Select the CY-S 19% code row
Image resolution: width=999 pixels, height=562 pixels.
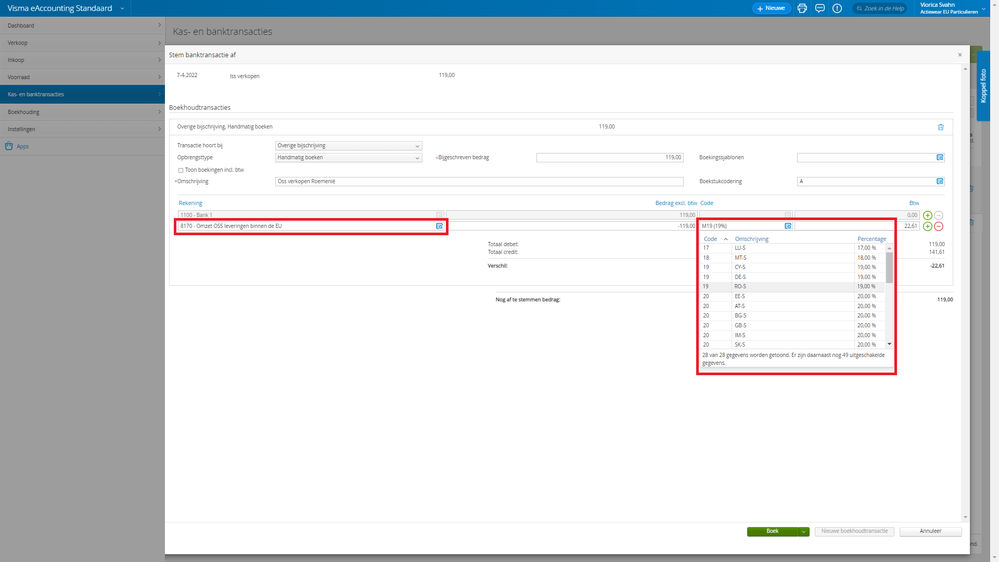click(x=793, y=267)
